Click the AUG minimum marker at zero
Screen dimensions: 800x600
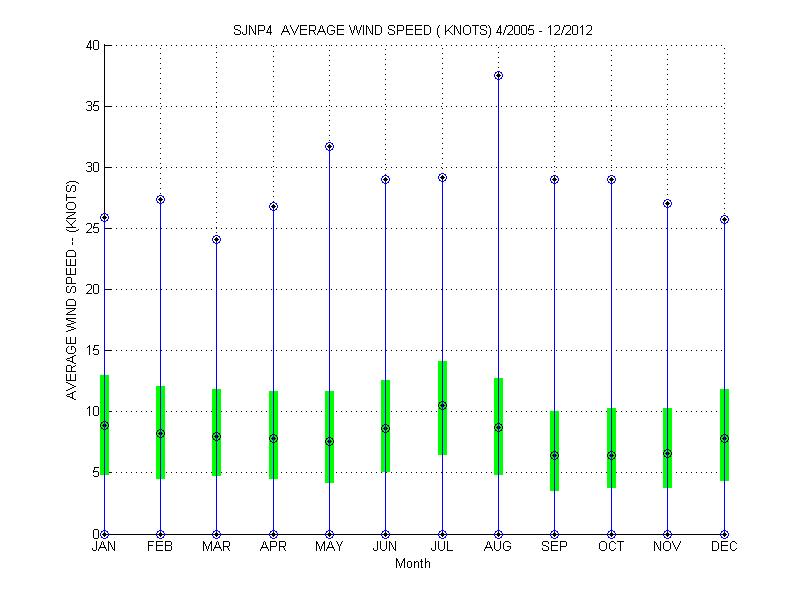(498, 535)
